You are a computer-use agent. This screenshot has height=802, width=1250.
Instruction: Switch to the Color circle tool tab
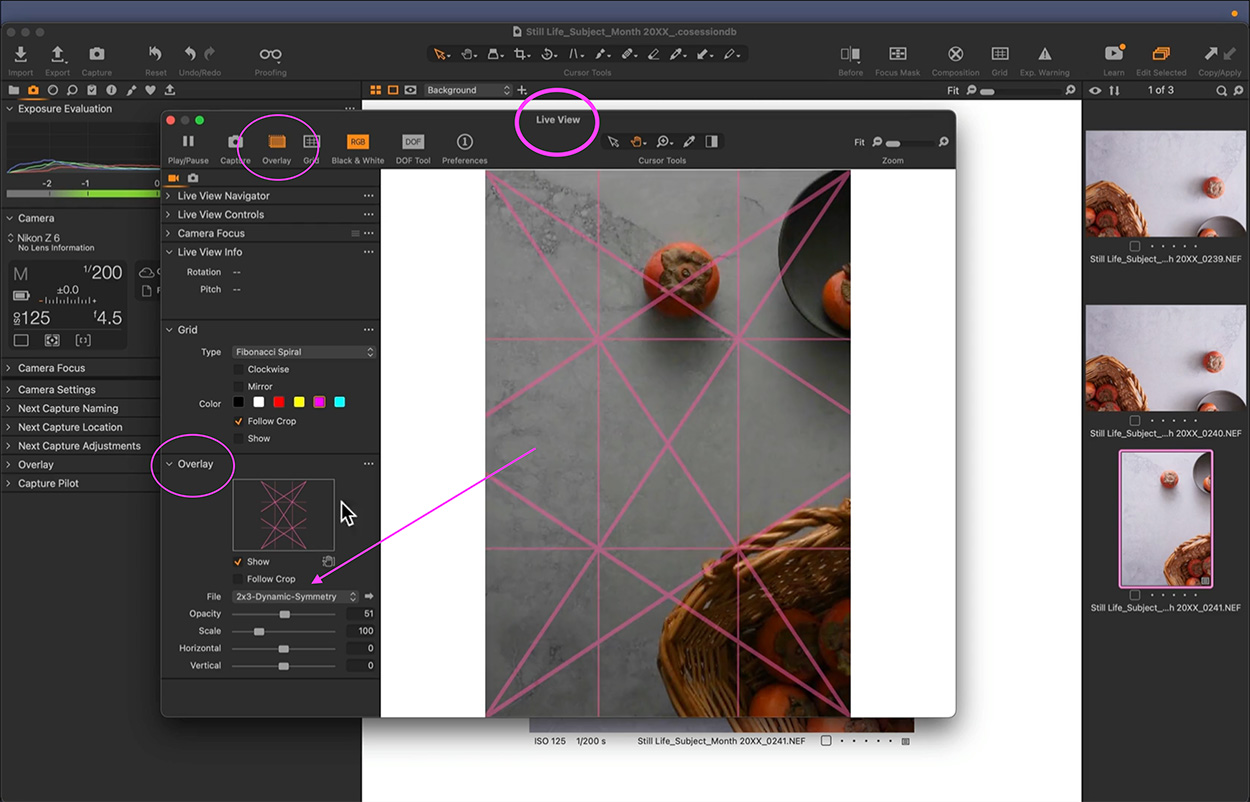(53, 90)
